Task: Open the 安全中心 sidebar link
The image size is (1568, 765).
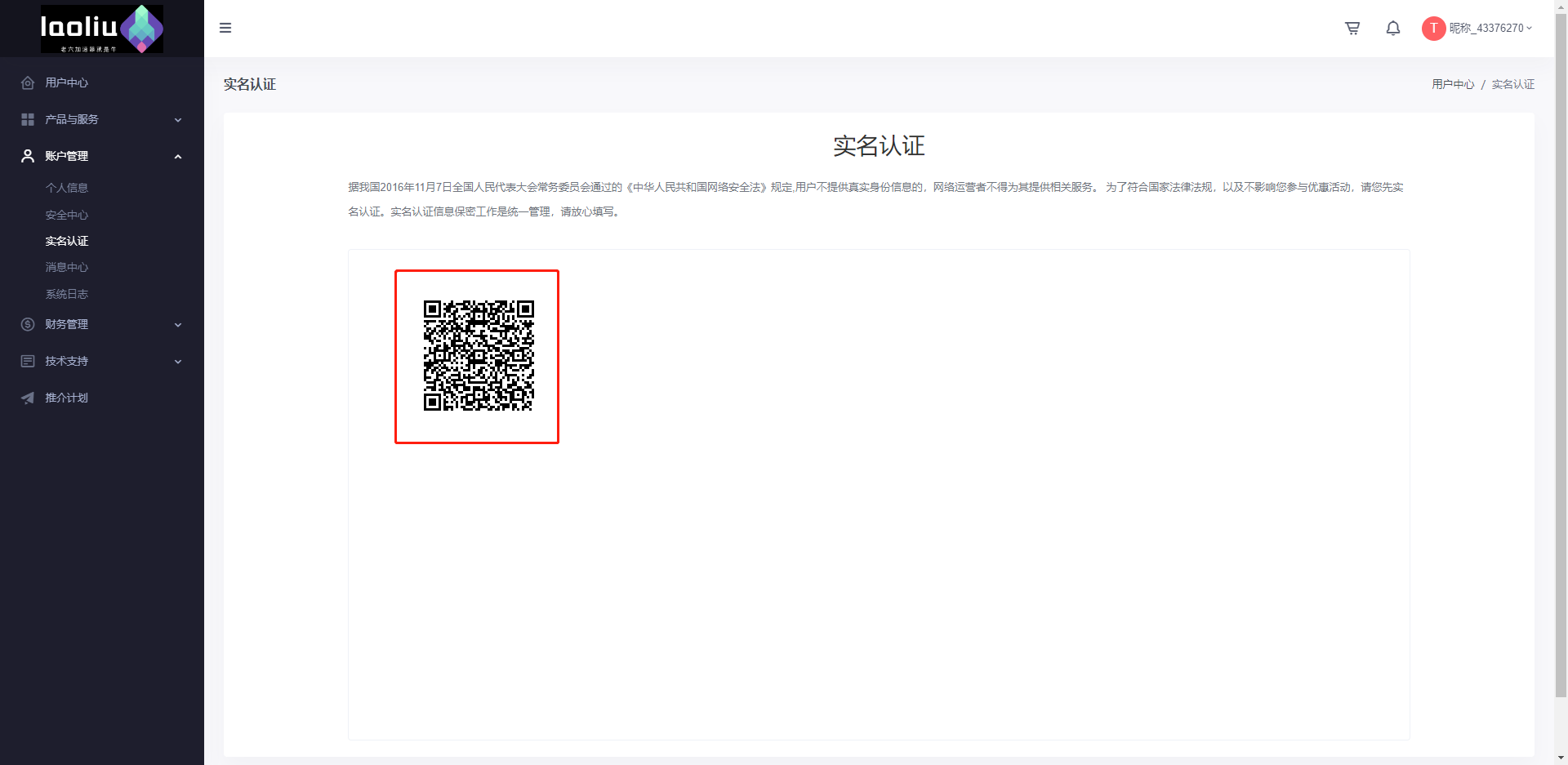Action: click(x=66, y=215)
